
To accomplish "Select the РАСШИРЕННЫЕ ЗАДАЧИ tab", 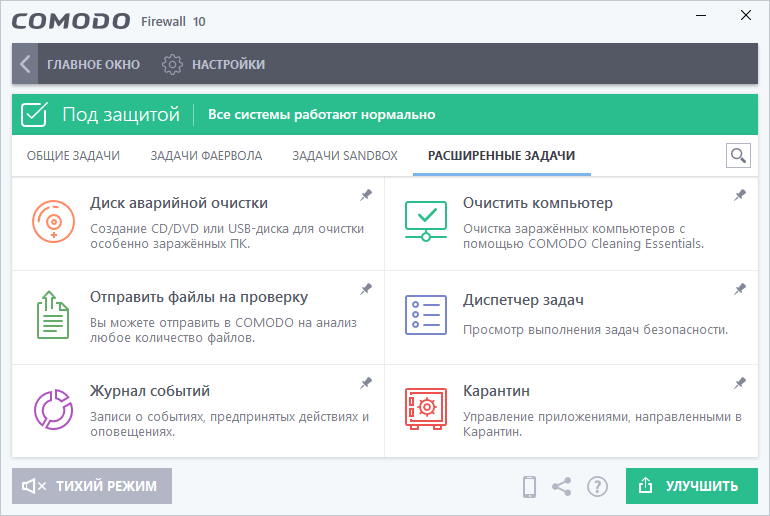I will point(501,156).
